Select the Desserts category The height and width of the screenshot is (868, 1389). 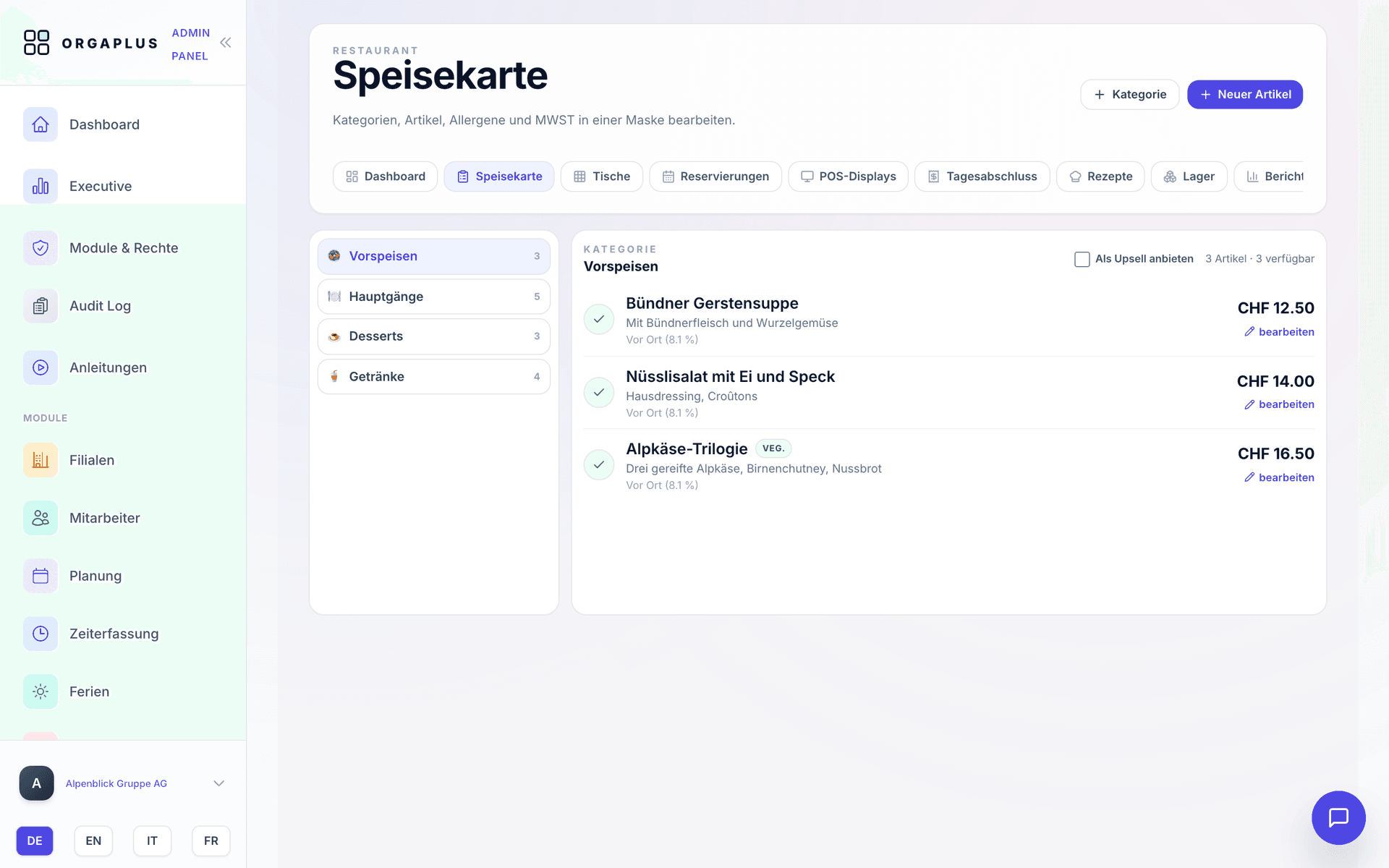[434, 336]
